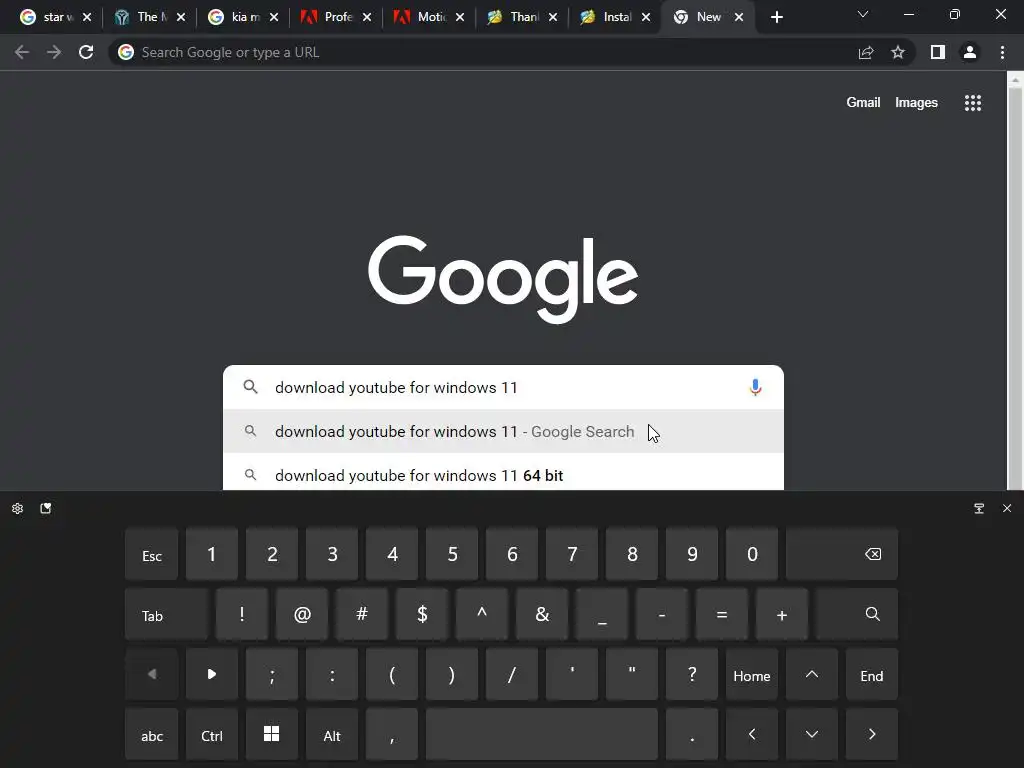
Task: Tap the Windows logo key
Action: click(272, 735)
